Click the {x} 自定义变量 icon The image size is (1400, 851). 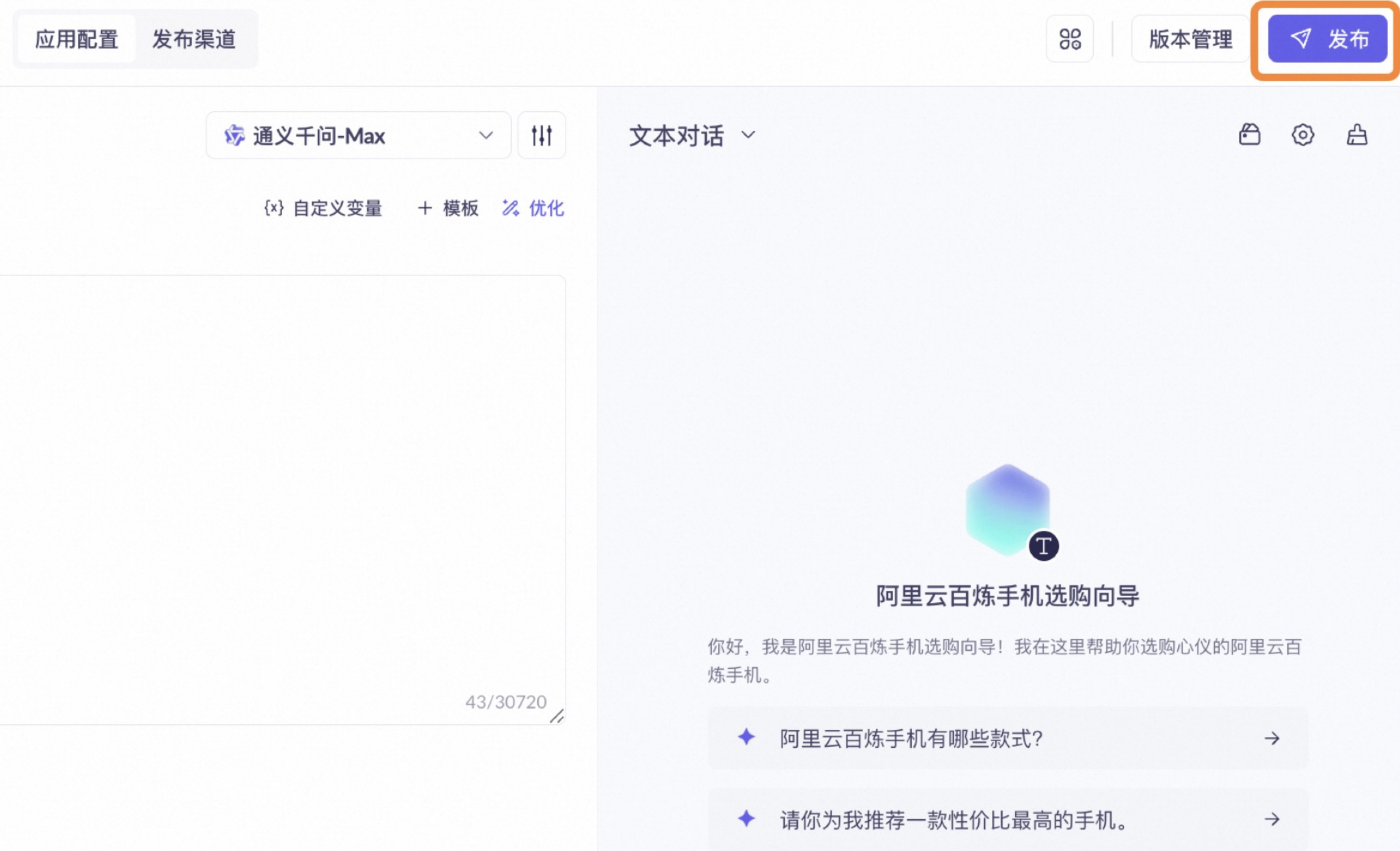pos(274,208)
